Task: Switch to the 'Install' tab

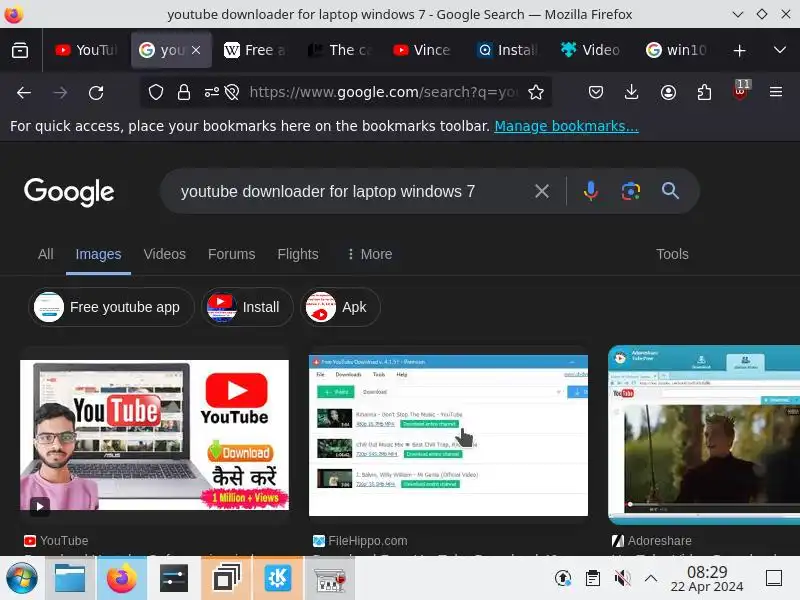Action: [x=508, y=50]
